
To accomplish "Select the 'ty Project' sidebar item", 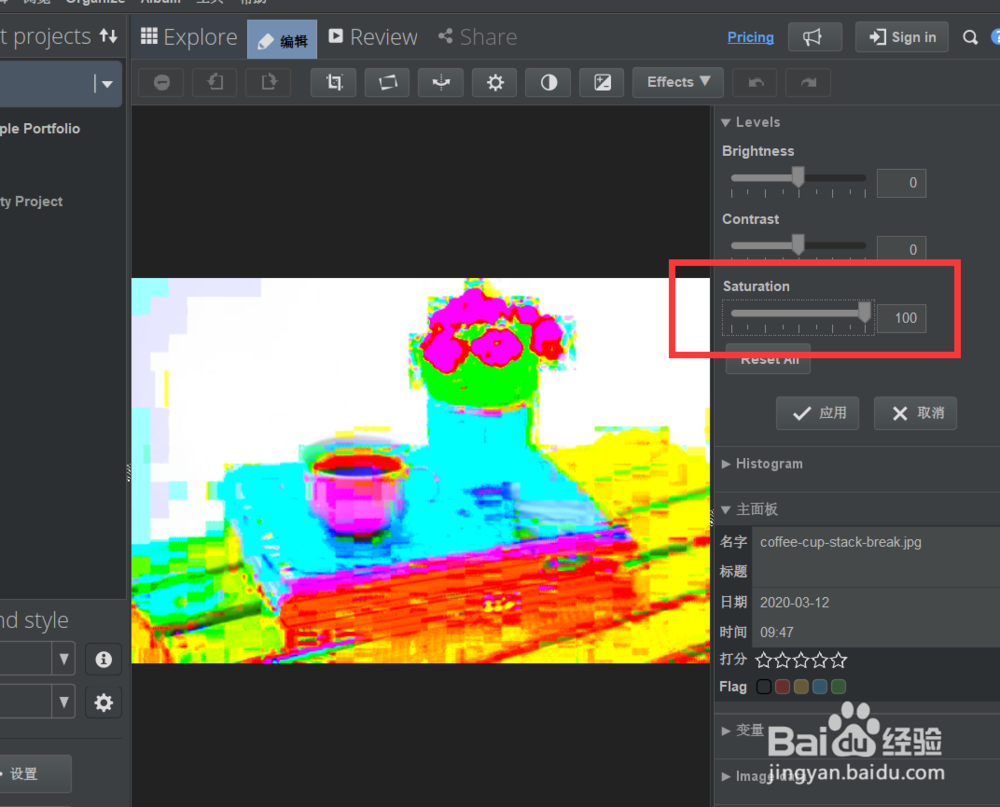I will (x=32, y=202).
